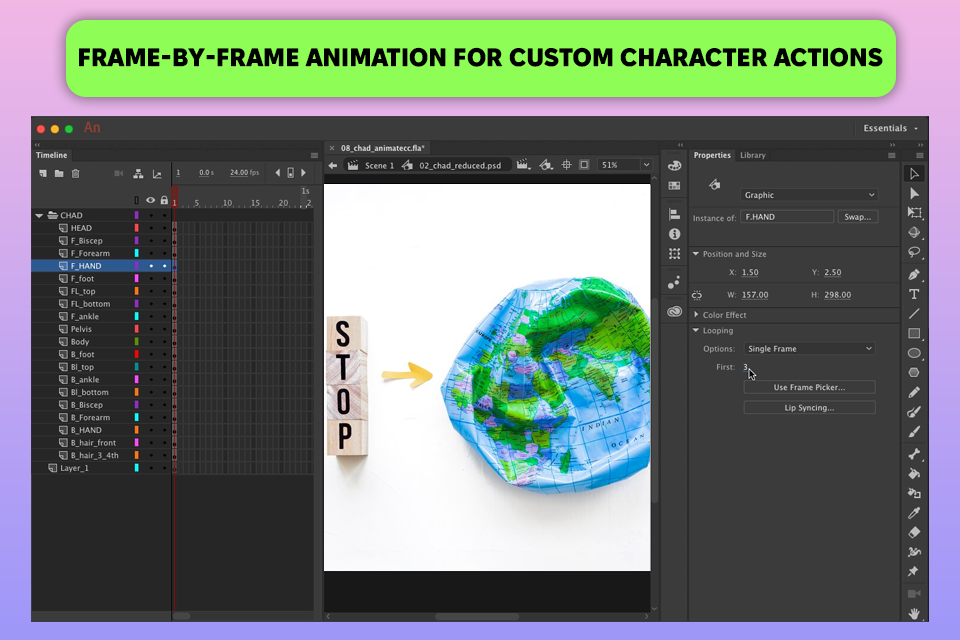Lock the Pelvis layer
Image resolution: width=960 pixels, height=640 pixels.
point(164,329)
